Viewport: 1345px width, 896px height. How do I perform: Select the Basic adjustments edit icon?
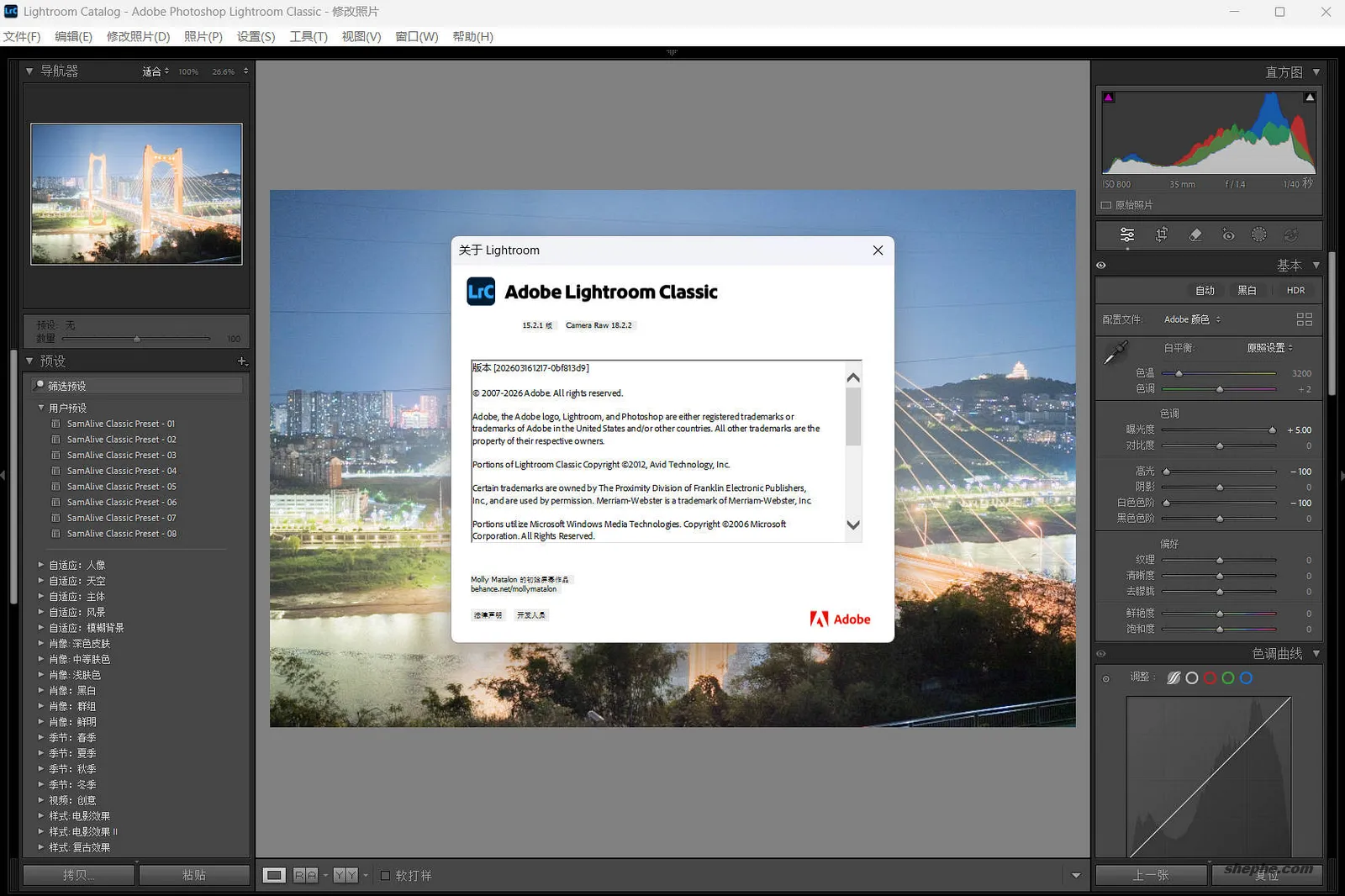1126,235
